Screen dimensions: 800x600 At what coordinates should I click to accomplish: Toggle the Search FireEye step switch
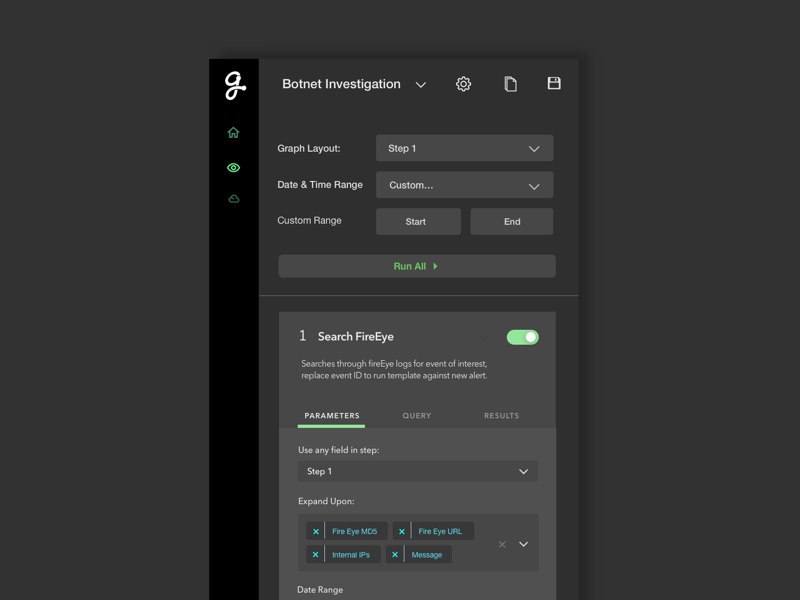522,337
